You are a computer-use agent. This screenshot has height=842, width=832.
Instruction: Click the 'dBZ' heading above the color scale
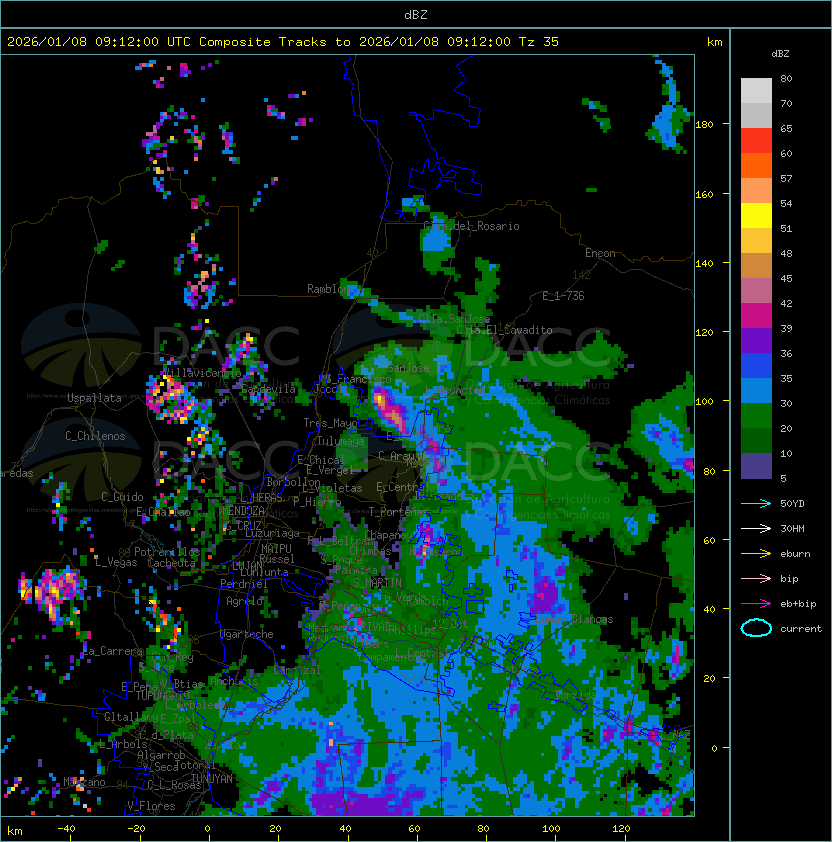[x=780, y=54]
